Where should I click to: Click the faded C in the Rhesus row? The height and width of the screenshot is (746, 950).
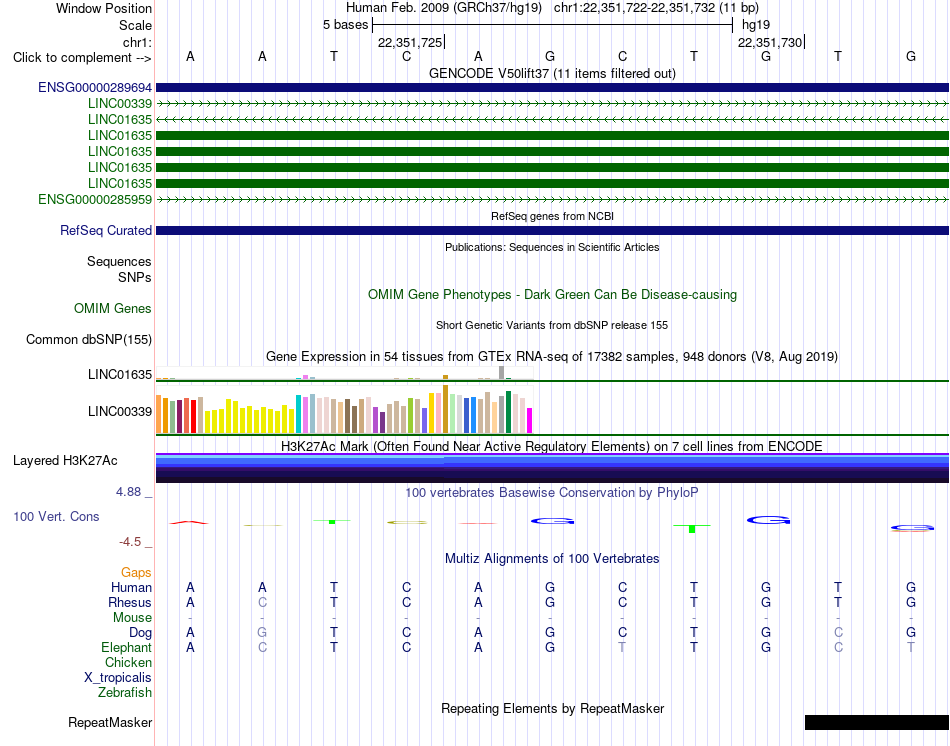point(262,602)
